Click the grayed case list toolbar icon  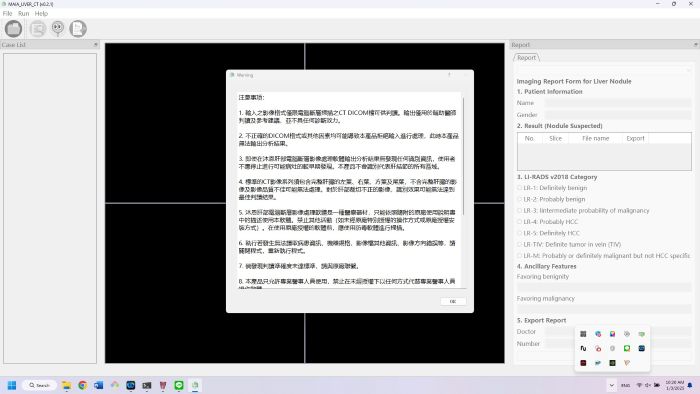[x=38, y=29]
